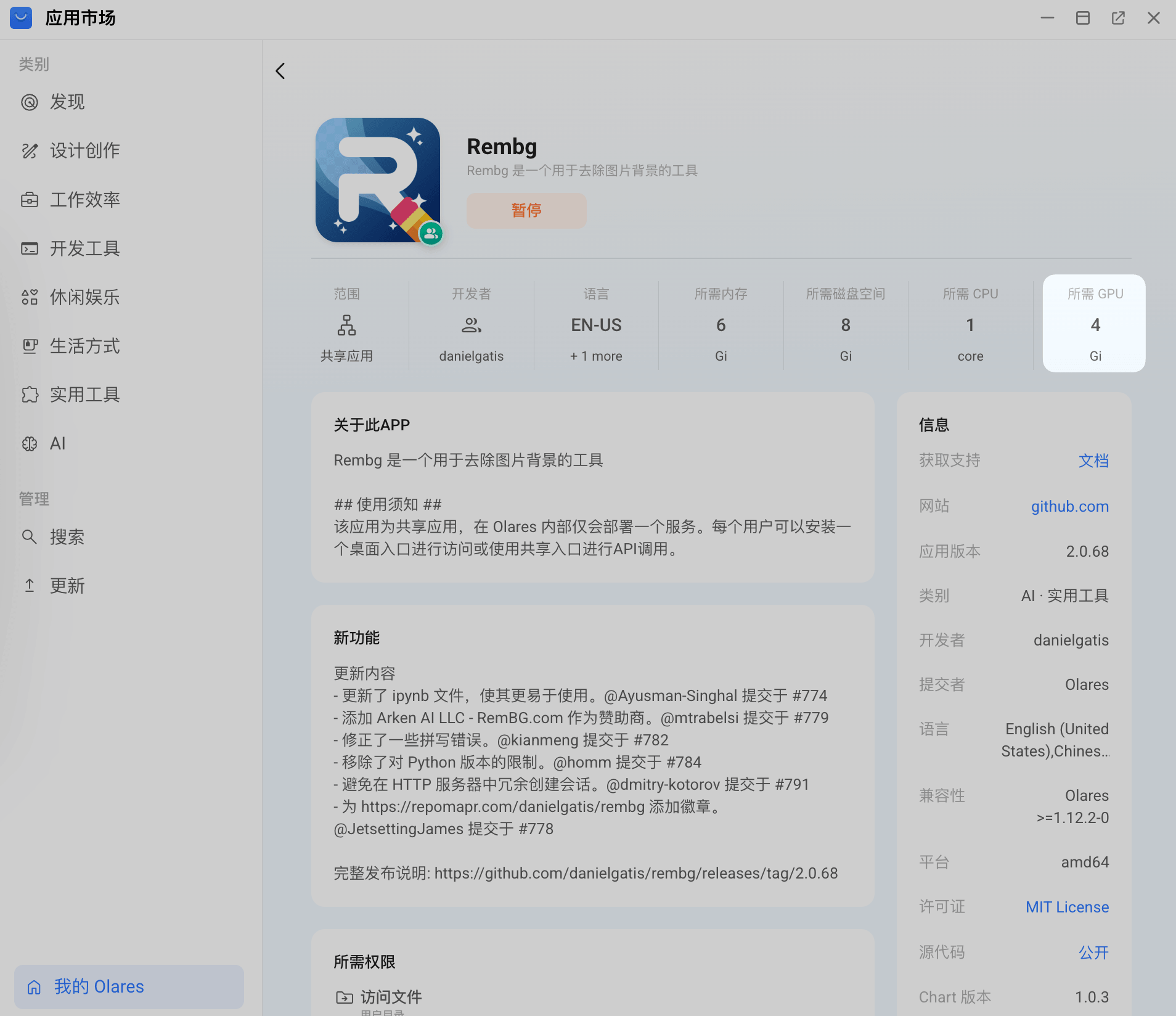Go back with the back arrow
Image resolution: width=1176 pixels, height=1016 pixels.
(x=280, y=71)
